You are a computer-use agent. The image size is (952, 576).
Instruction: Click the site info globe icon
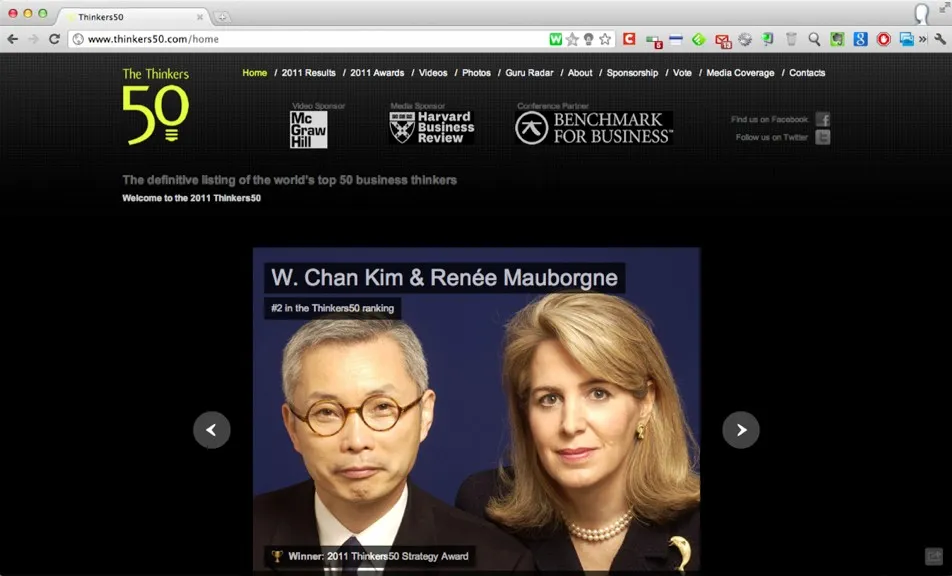[78, 39]
